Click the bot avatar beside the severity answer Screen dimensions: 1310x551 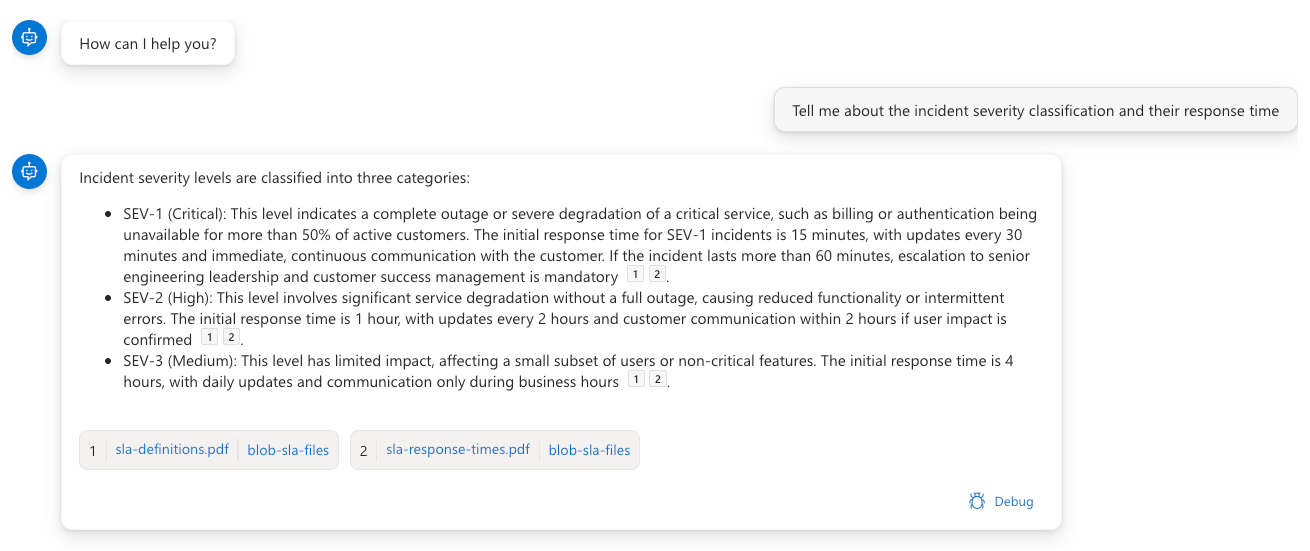(x=29, y=172)
